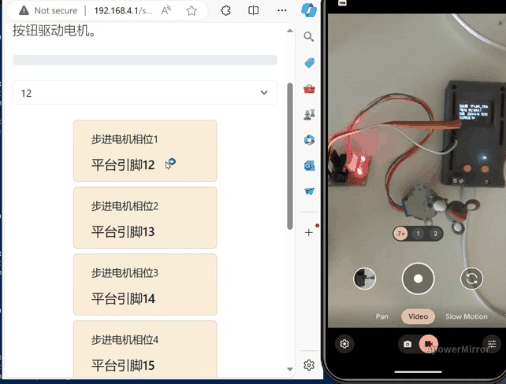This screenshot has height=384, width=506.
Task: Open the Read aloud icon
Action: click(x=166, y=11)
